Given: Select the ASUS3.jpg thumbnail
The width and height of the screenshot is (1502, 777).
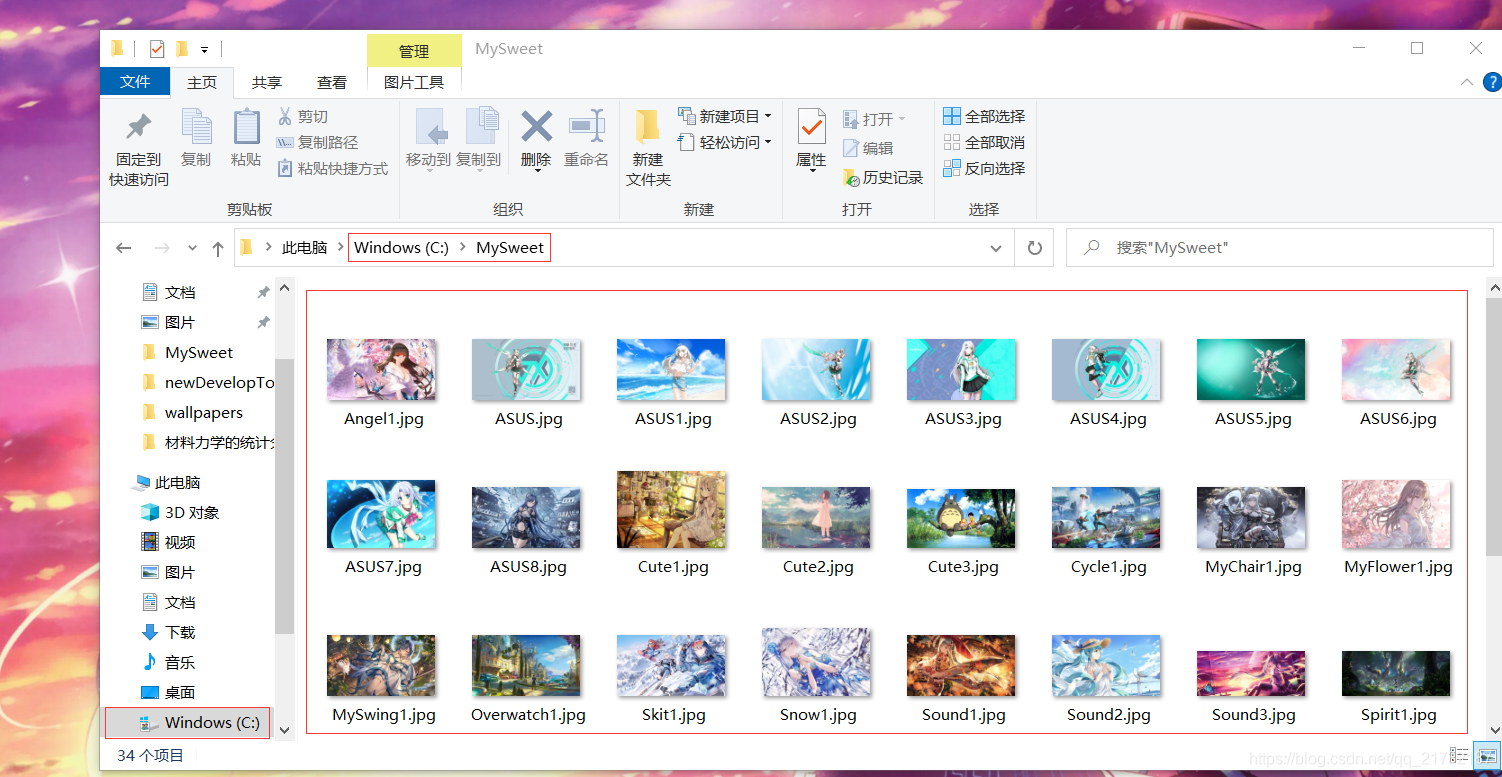Looking at the screenshot, I should (961, 369).
